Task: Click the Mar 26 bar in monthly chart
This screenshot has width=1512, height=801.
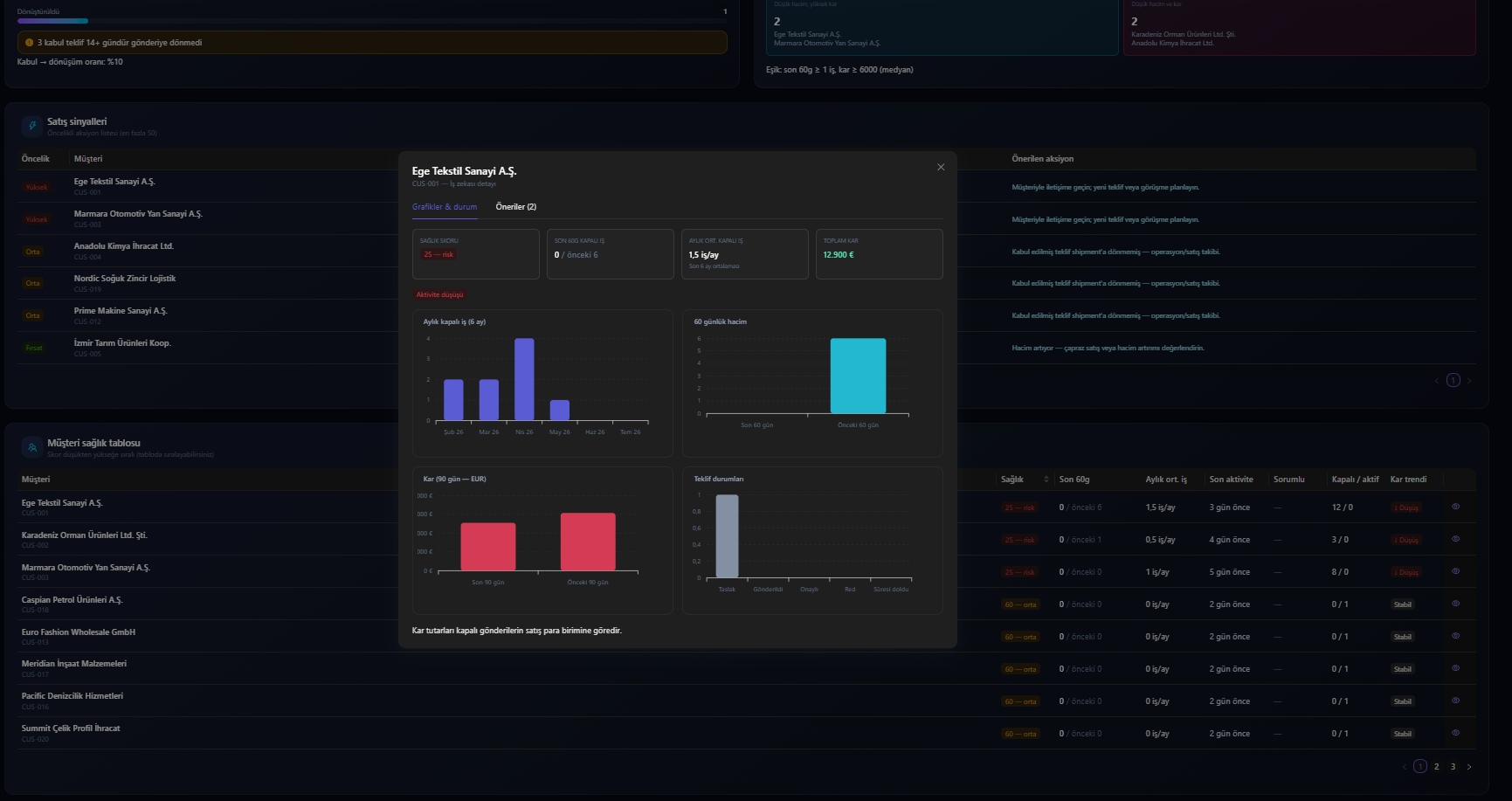Action: tap(489, 400)
